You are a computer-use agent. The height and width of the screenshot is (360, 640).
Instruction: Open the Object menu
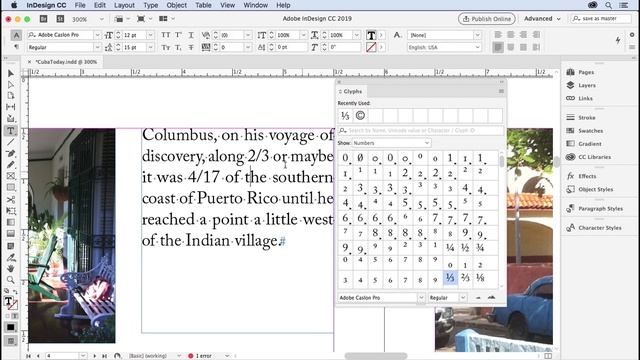point(176,5)
